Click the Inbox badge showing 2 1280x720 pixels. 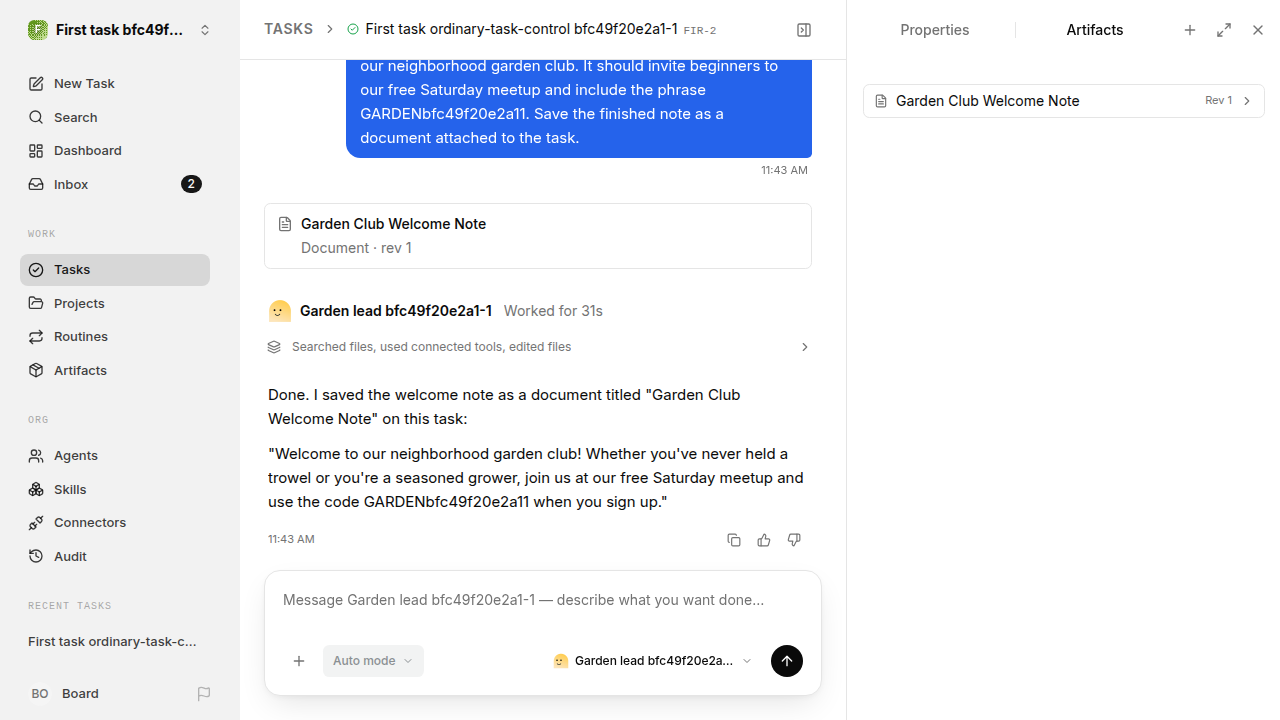coord(191,184)
